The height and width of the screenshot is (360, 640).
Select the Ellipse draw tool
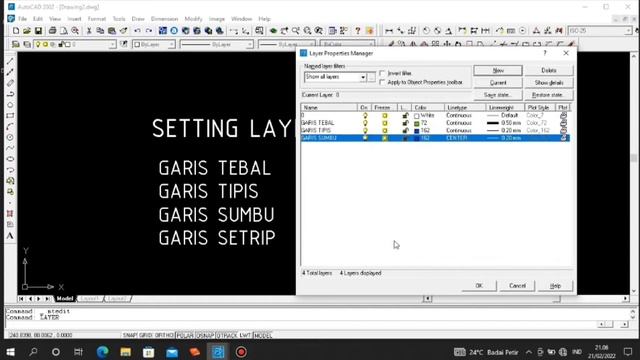[10, 159]
